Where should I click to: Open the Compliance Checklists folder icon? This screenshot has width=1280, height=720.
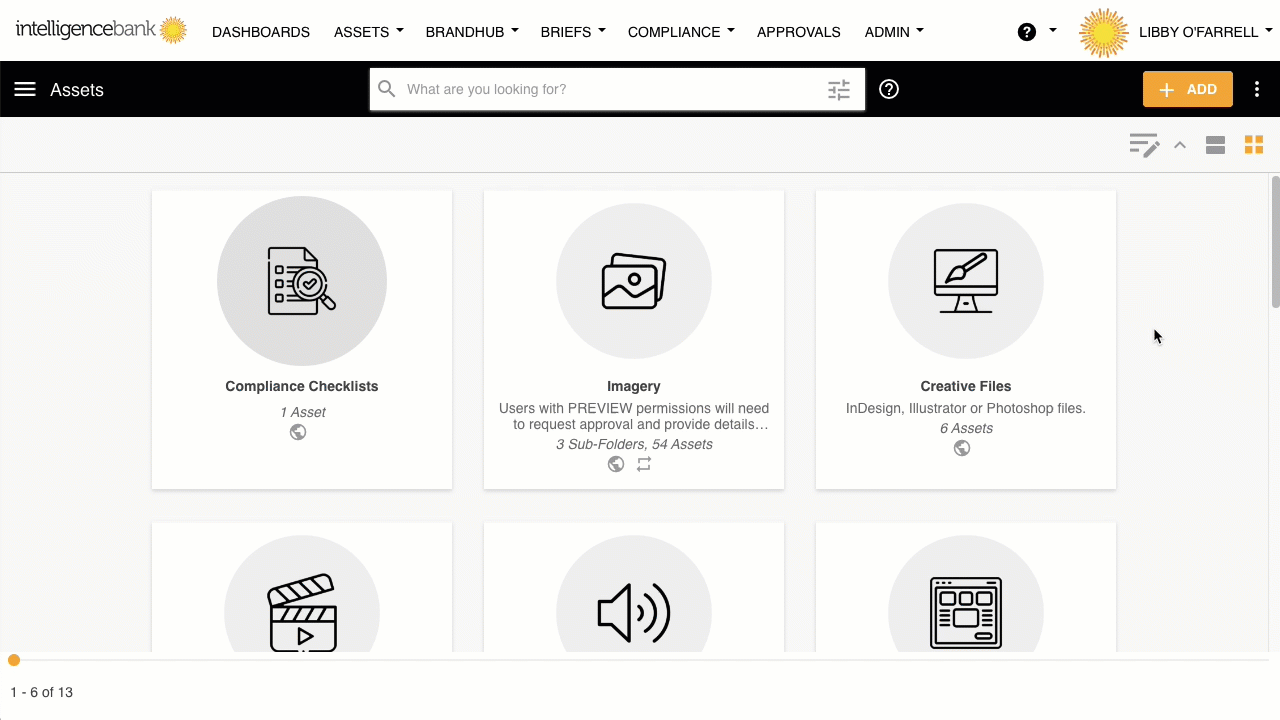click(302, 281)
